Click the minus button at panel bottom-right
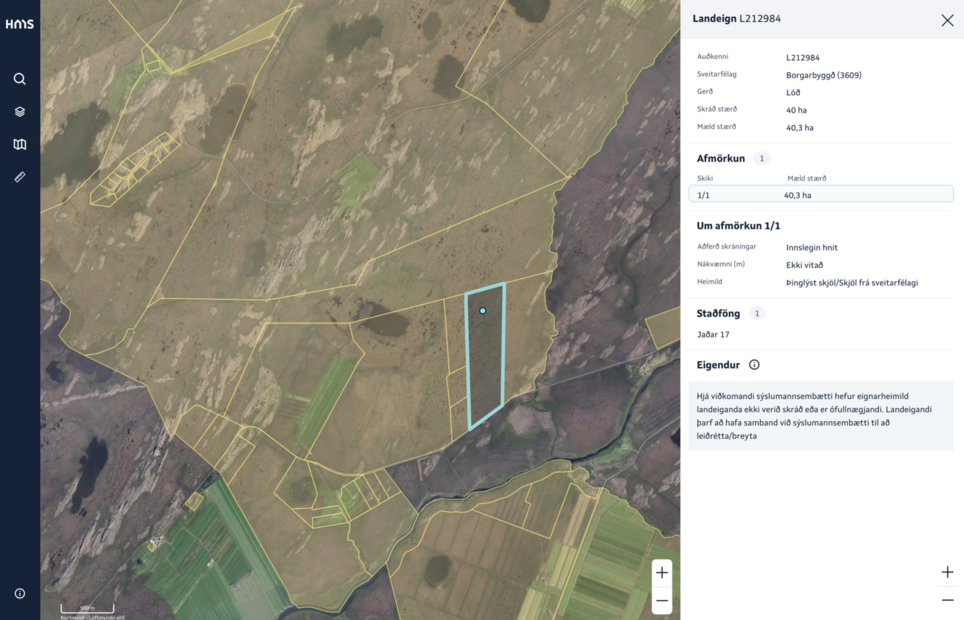Image resolution: width=964 pixels, height=620 pixels. (947, 600)
